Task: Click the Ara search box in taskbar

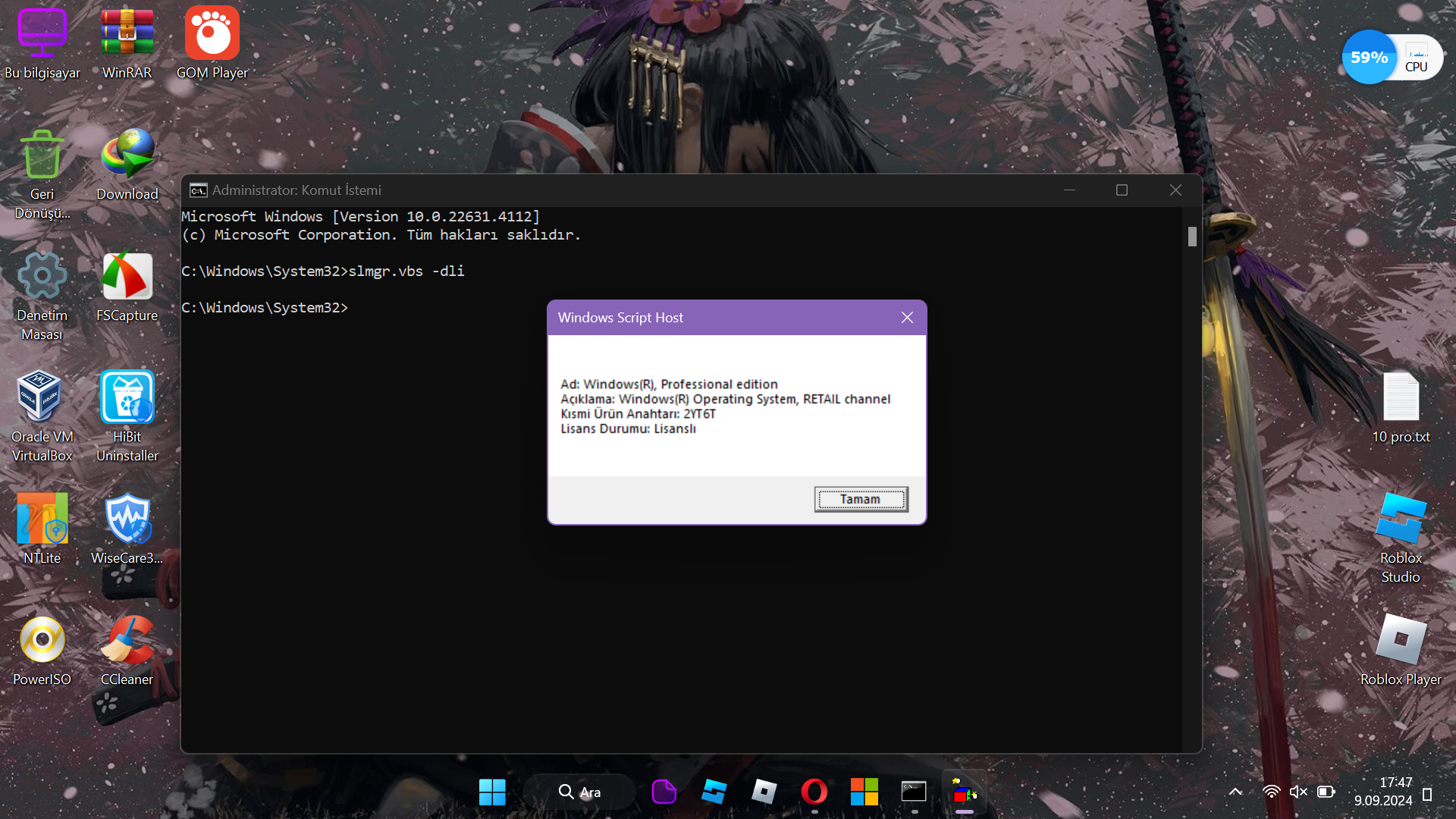Action: pos(580,792)
